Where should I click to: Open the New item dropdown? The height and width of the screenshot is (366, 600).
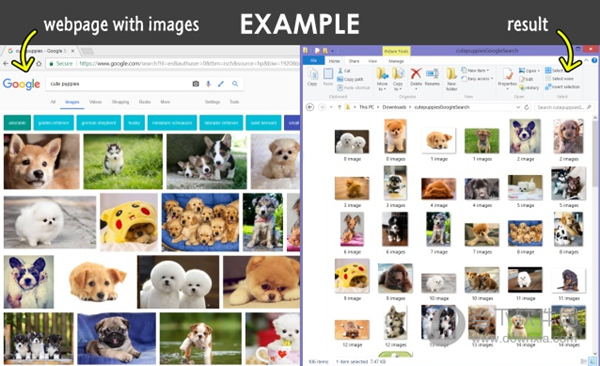475,70
